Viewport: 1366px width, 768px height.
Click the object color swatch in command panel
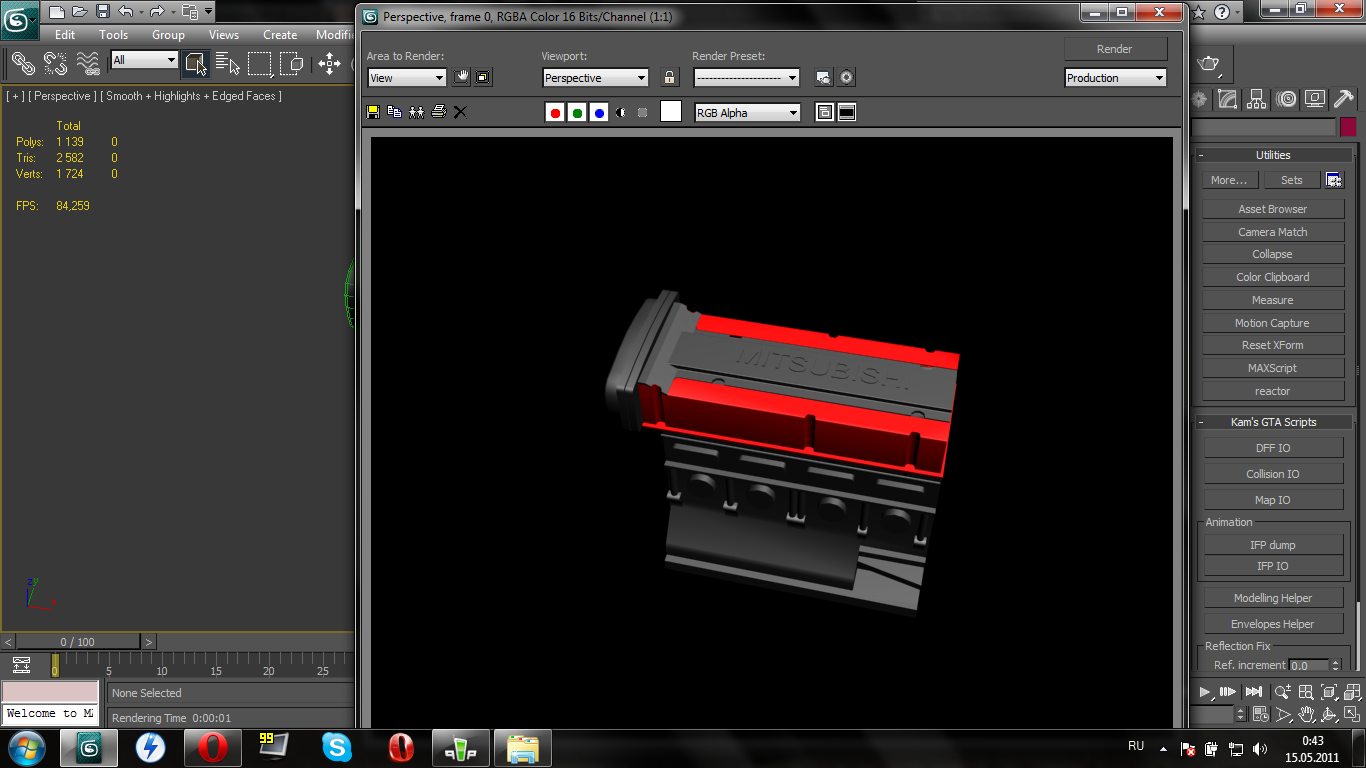[1348, 127]
